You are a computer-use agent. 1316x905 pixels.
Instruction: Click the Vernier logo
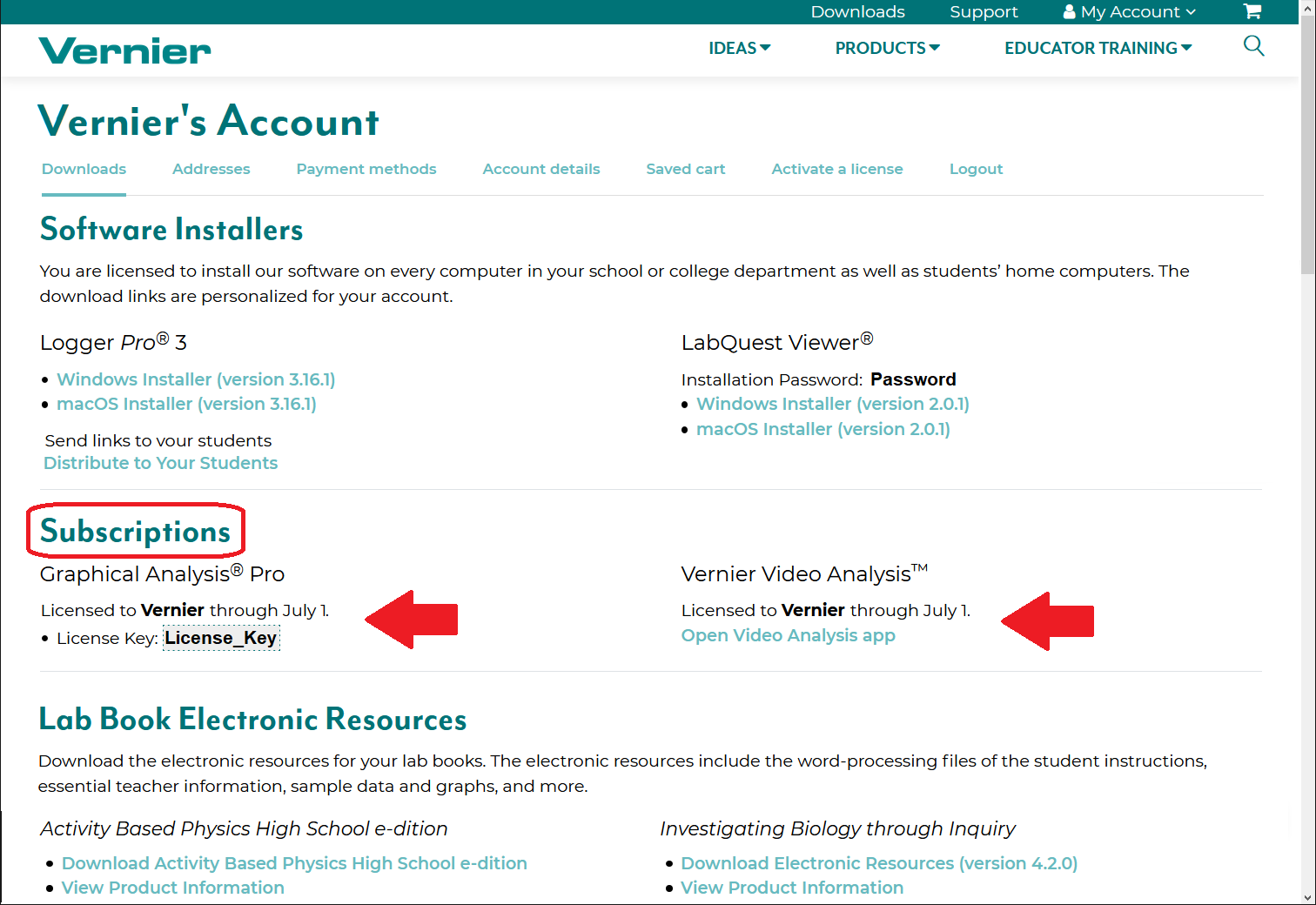click(124, 50)
